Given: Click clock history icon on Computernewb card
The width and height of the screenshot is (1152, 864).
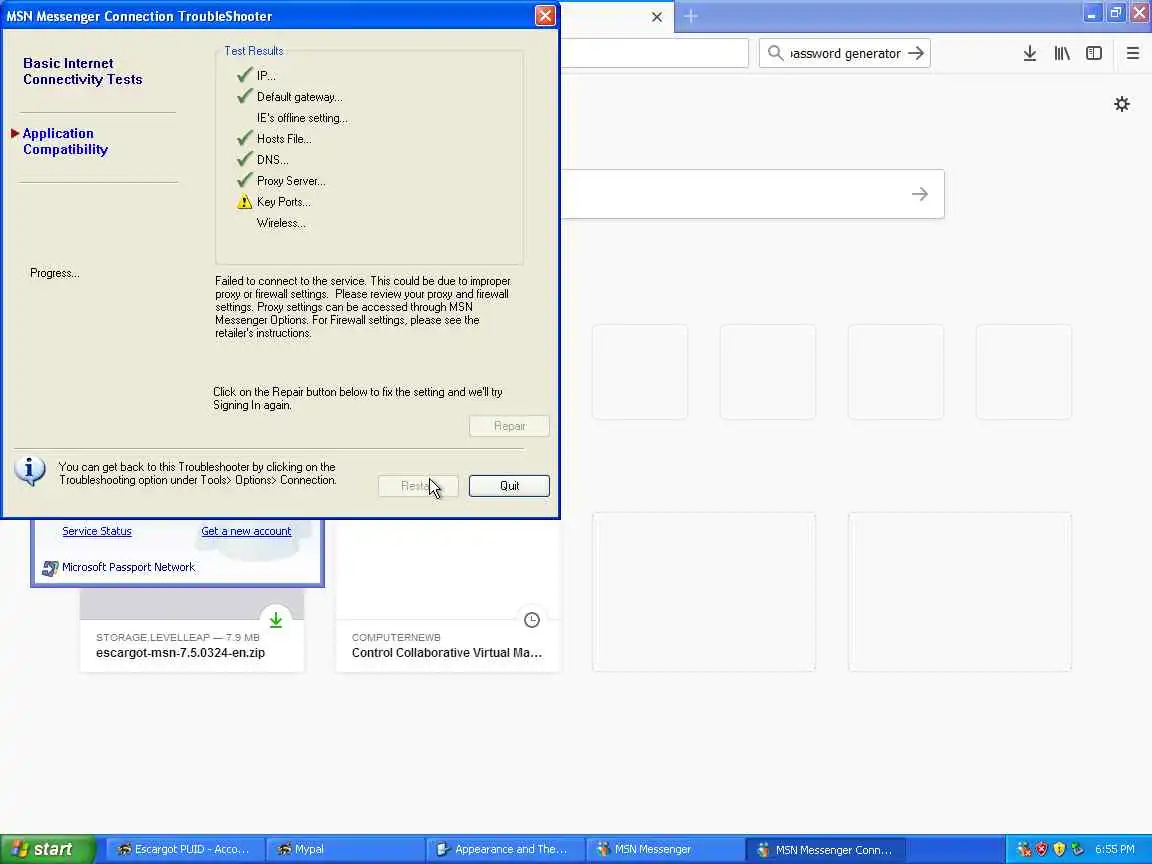Looking at the screenshot, I should pyautogui.click(x=532, y=620).
